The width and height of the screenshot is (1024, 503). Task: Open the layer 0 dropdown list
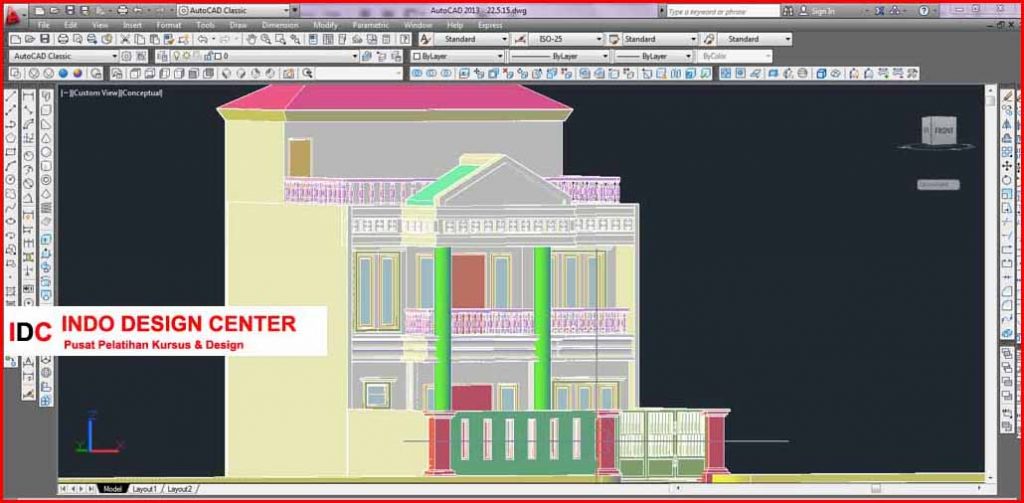pos(265,56)
